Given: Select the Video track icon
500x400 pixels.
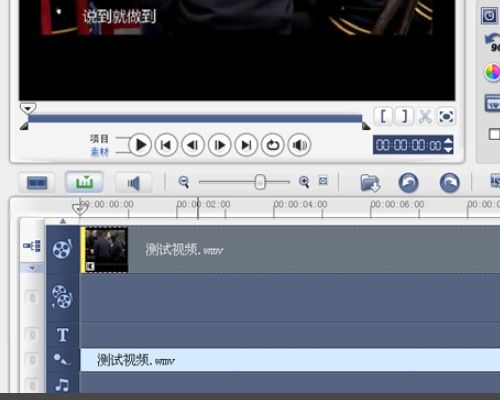Looking at the screenshot, I should pos(62,249).
